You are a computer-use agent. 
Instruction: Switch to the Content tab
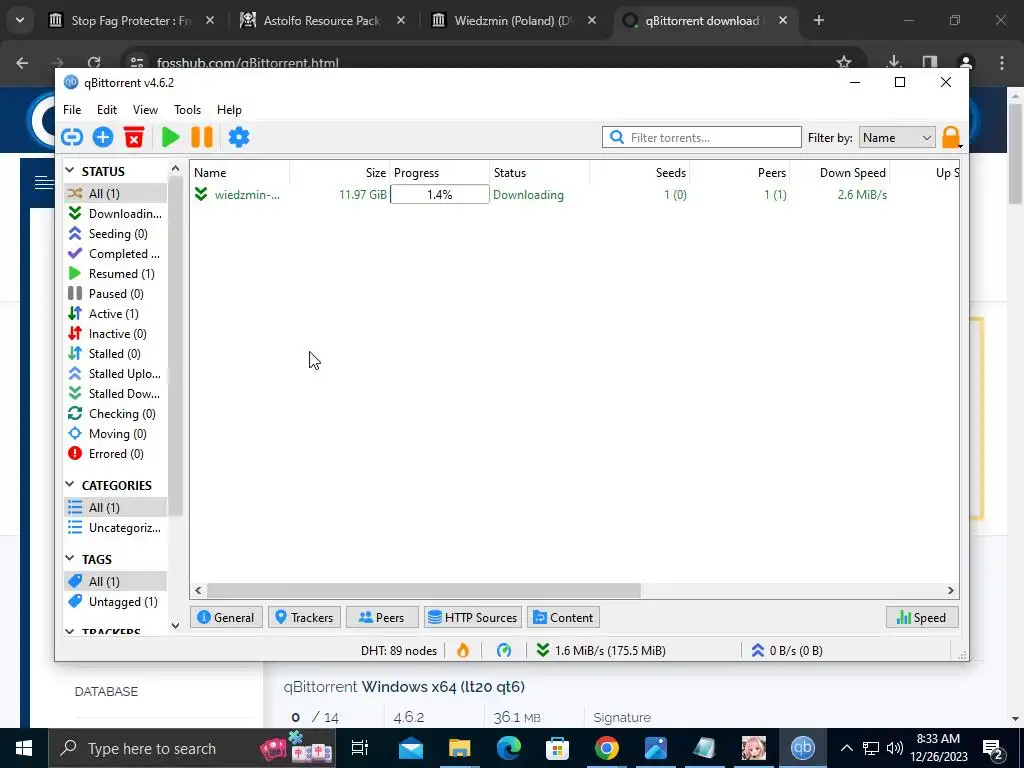pyautogui.click(x=563, y=617)
